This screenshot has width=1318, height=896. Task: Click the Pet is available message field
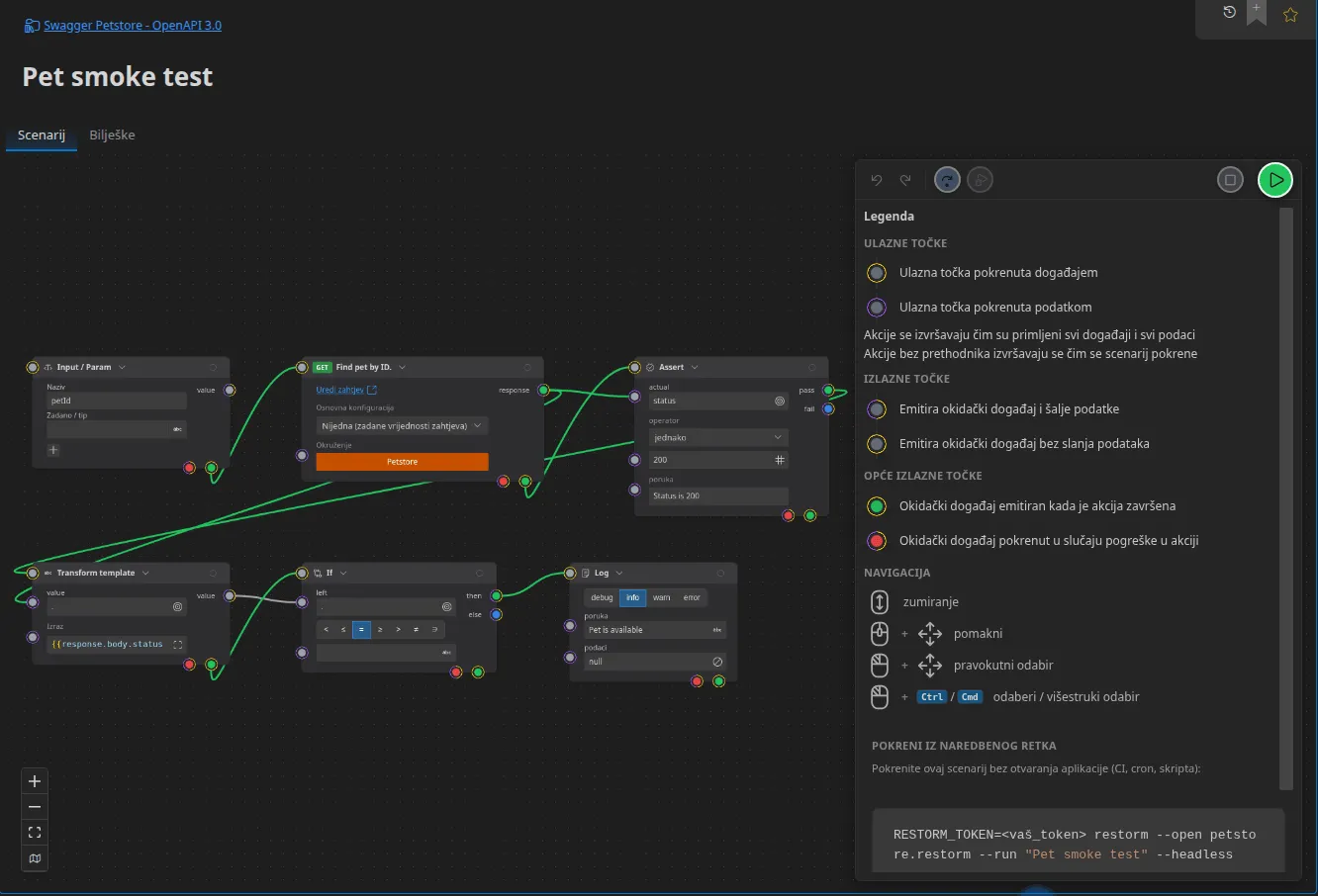655,630
